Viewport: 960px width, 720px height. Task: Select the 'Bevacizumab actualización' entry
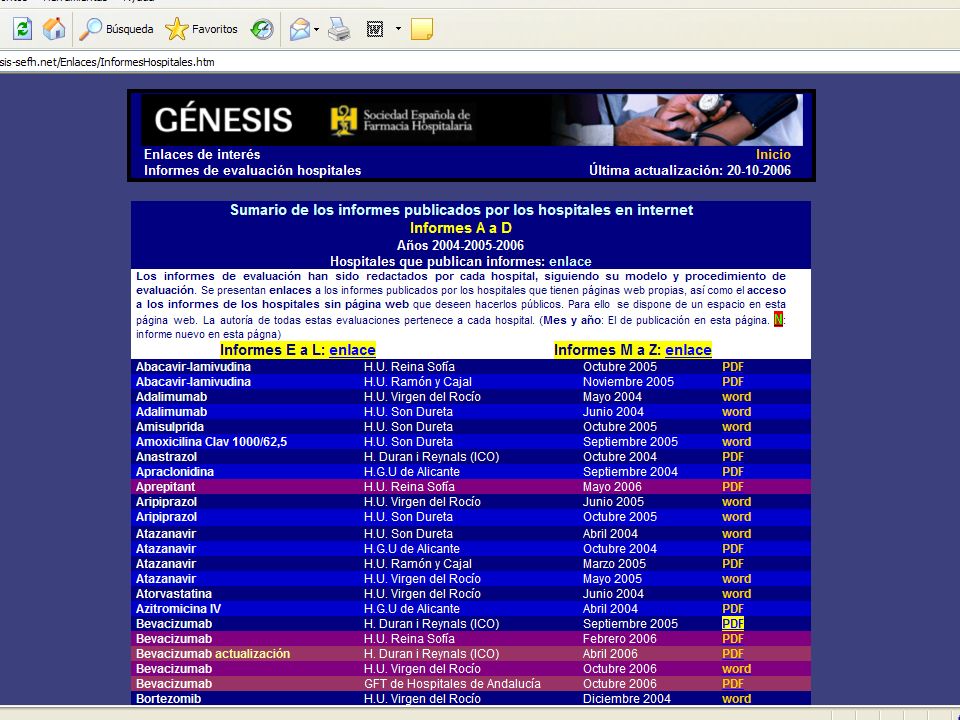[212, 653]
